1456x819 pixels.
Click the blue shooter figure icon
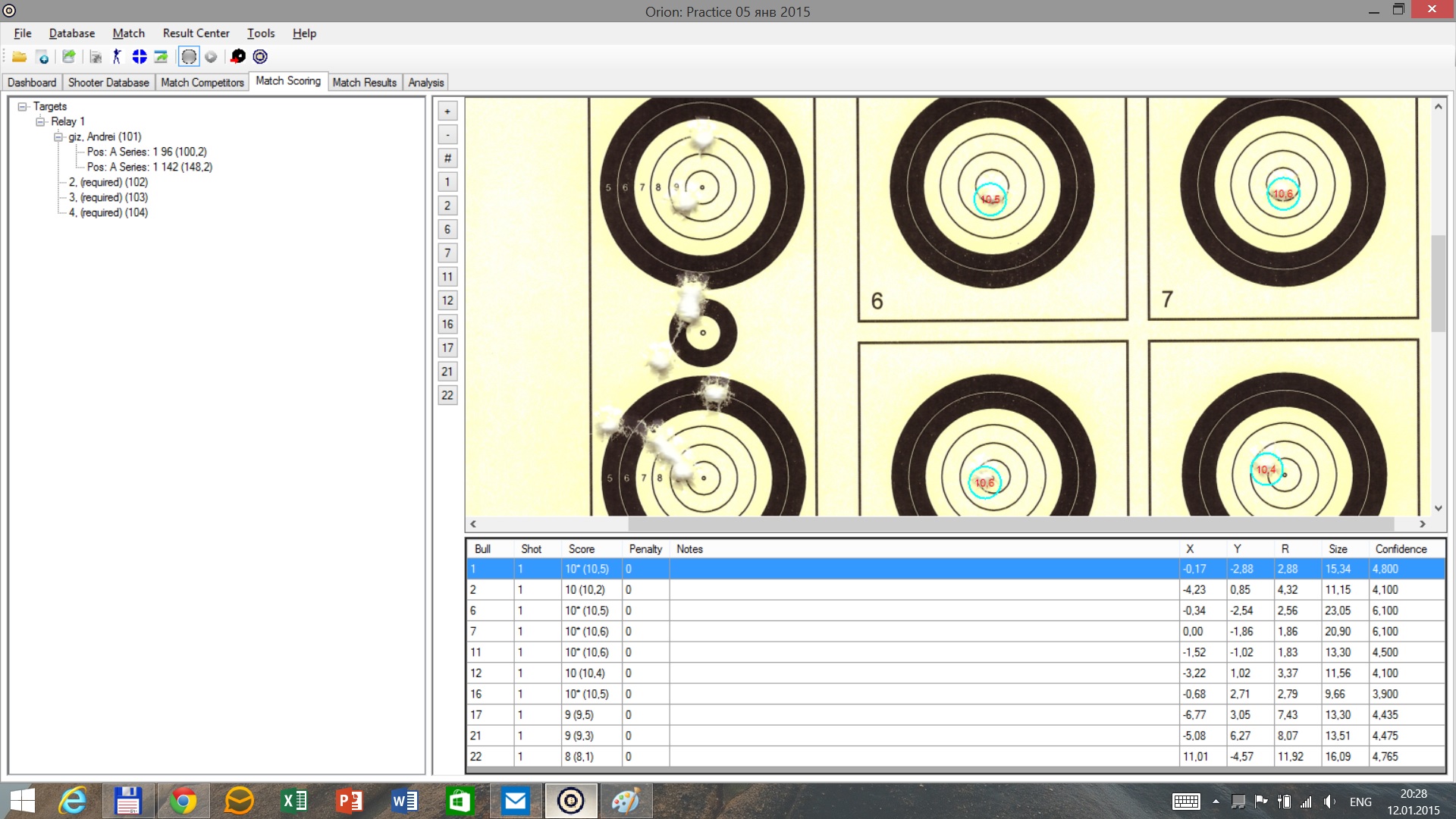(x=116, y=57)
